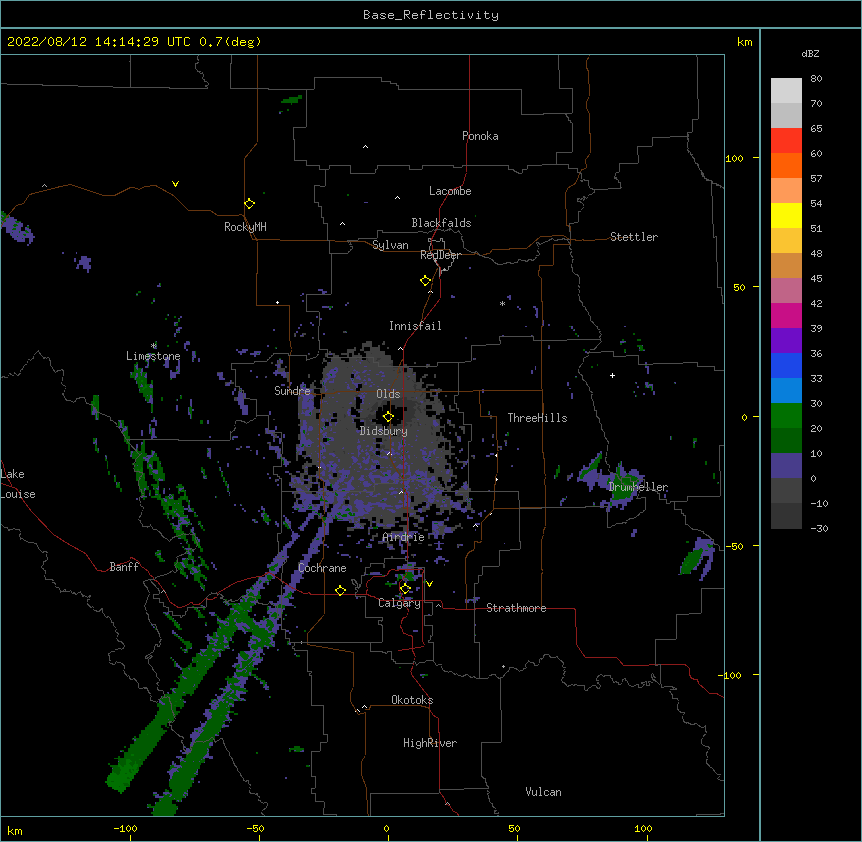This screenshot has height=842, width=862.
Task: Click the royal blue 36-33 dBZ legend swatch
Action: point(786,365)
